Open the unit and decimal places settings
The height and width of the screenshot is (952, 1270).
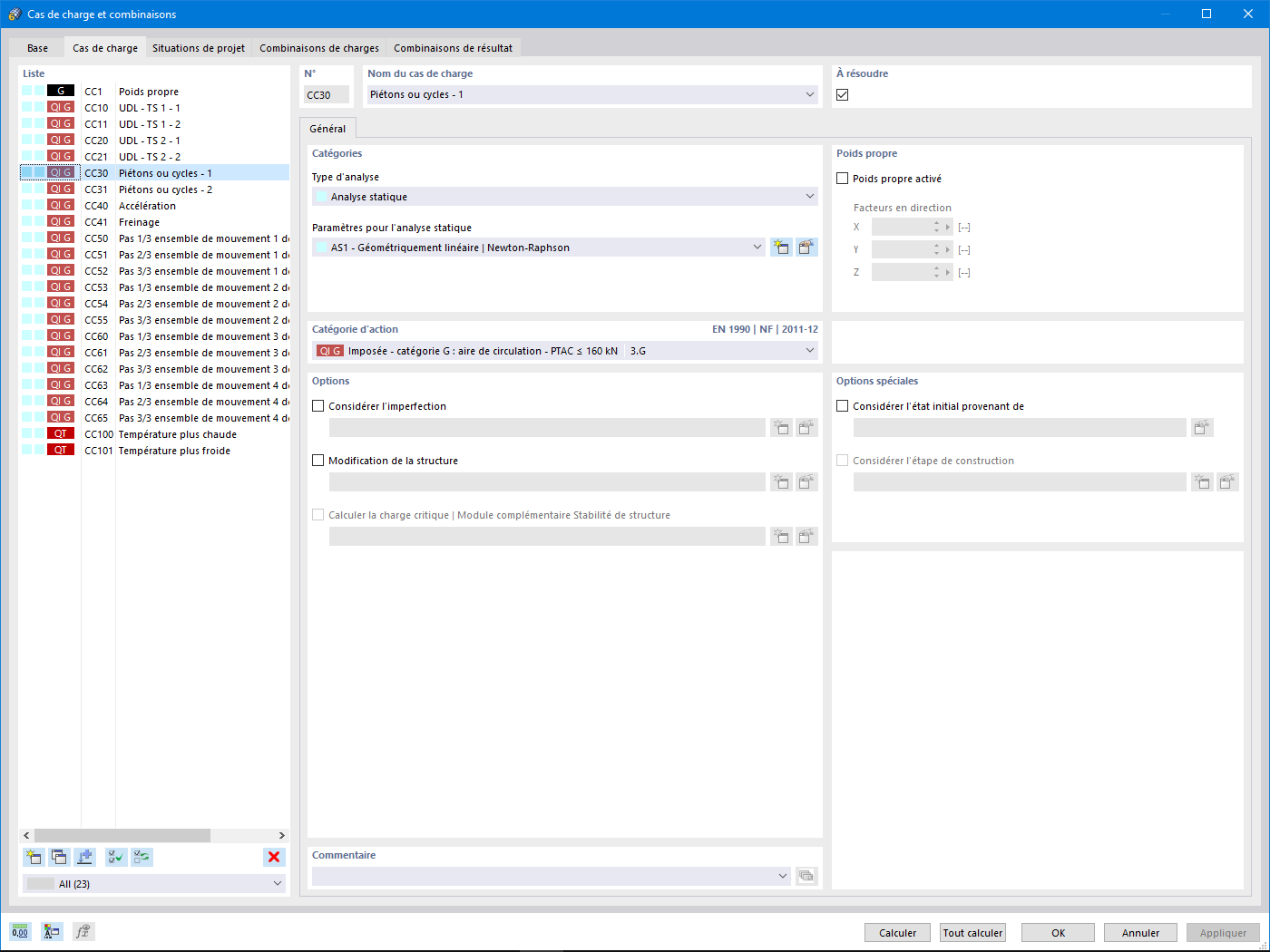click(x=19, y=931)
